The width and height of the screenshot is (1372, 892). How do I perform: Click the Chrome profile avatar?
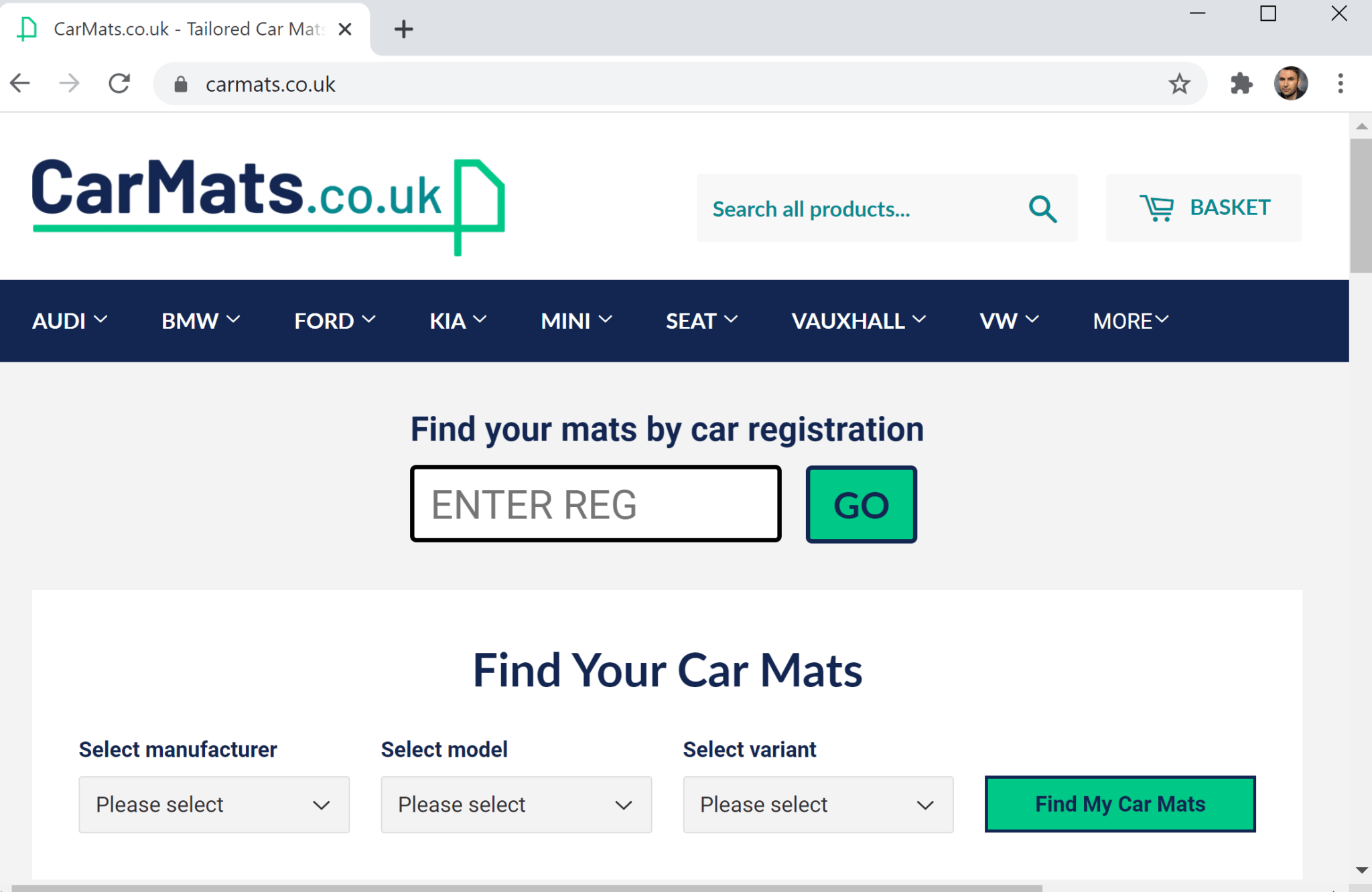pos(1291,84)
